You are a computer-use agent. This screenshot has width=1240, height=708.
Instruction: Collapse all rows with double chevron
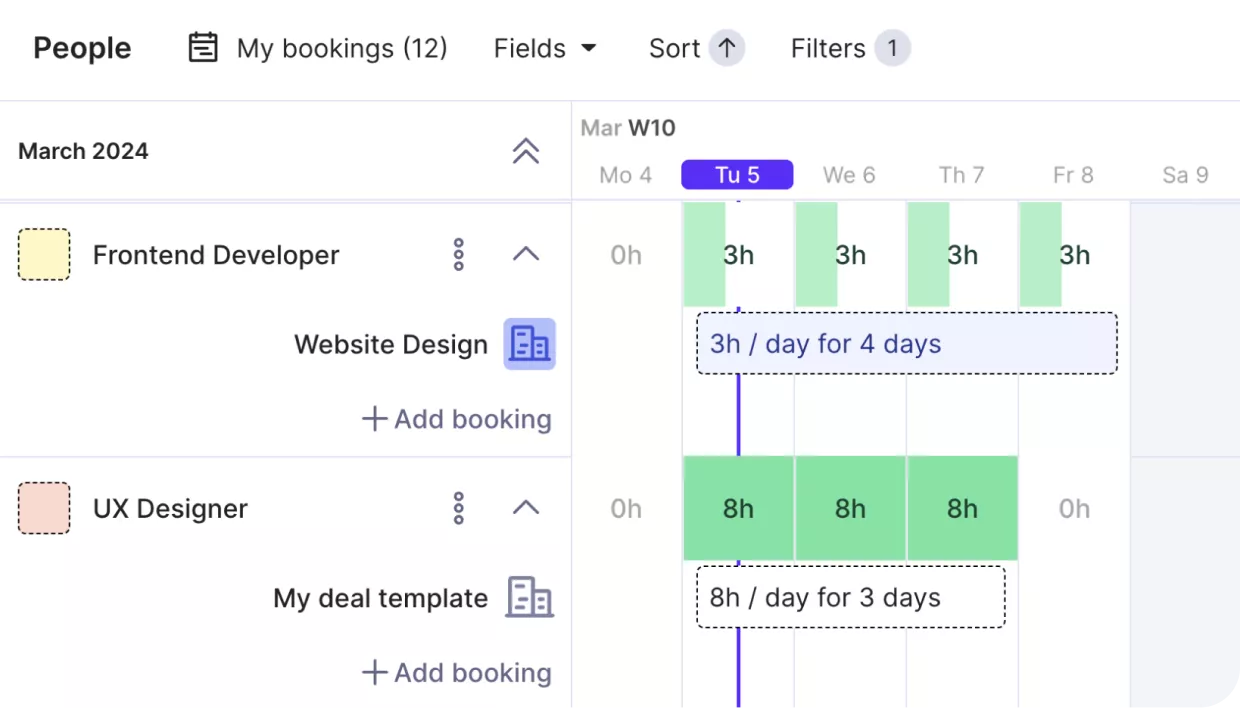tap(526, 151)
